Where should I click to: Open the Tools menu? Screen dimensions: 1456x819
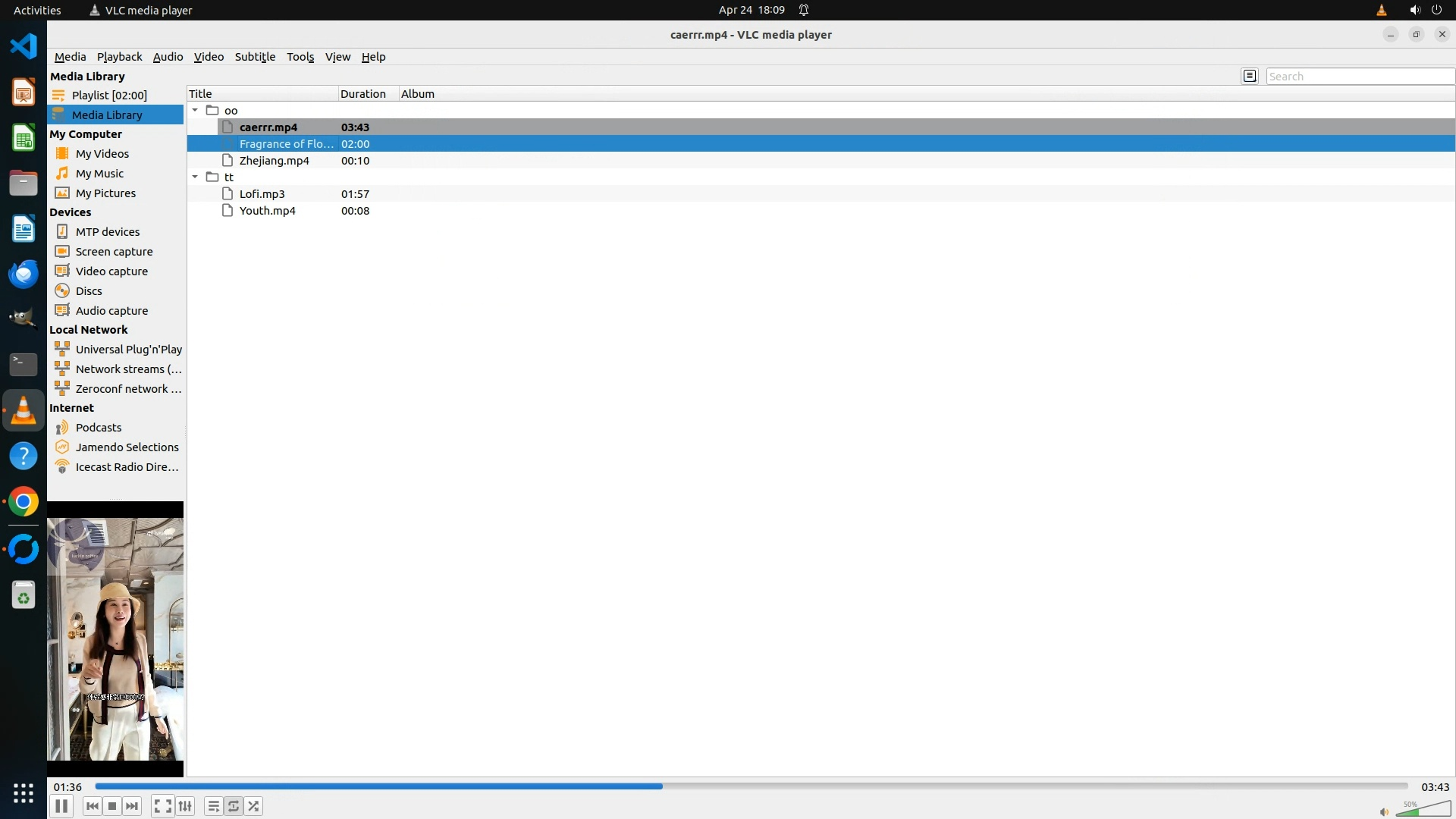tap(300, 57)
